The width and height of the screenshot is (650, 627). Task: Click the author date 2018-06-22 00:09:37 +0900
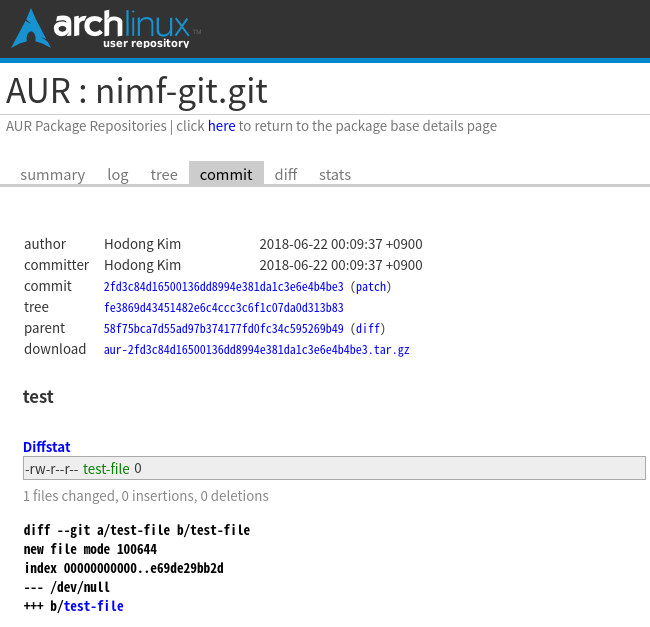[341, 244]
